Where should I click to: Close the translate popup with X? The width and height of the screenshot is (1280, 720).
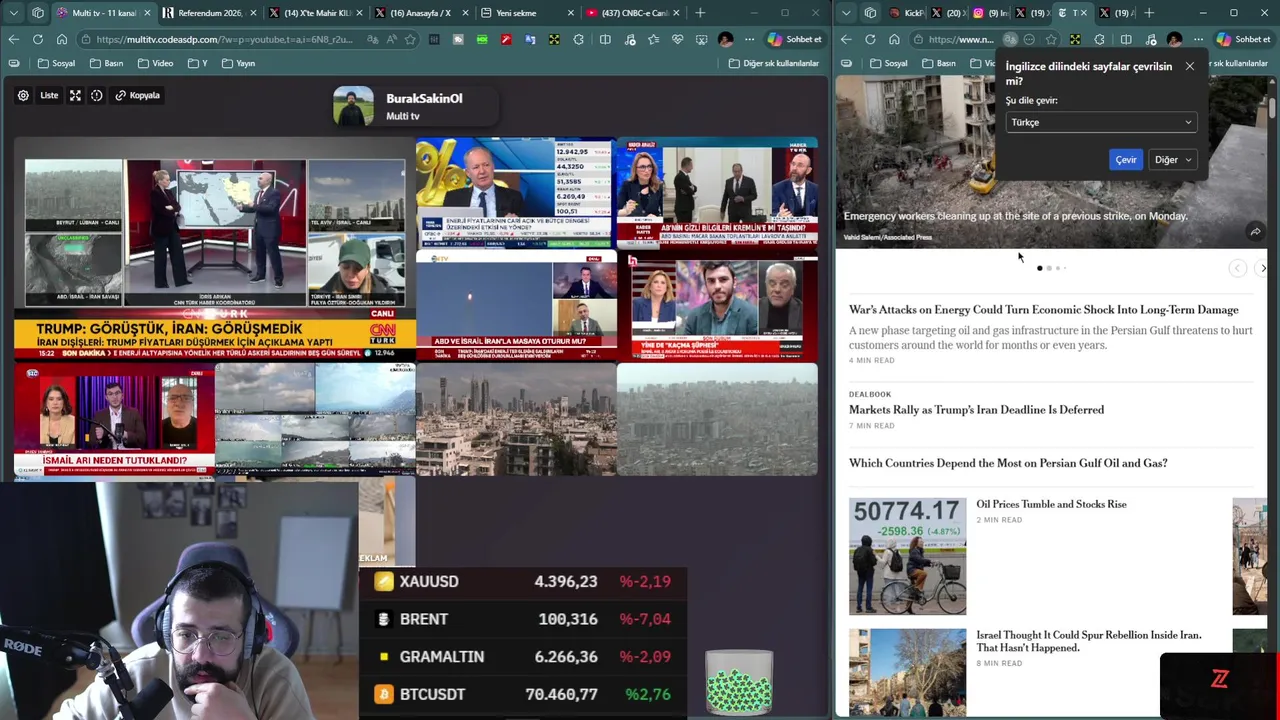click(x=1189, y=66)
